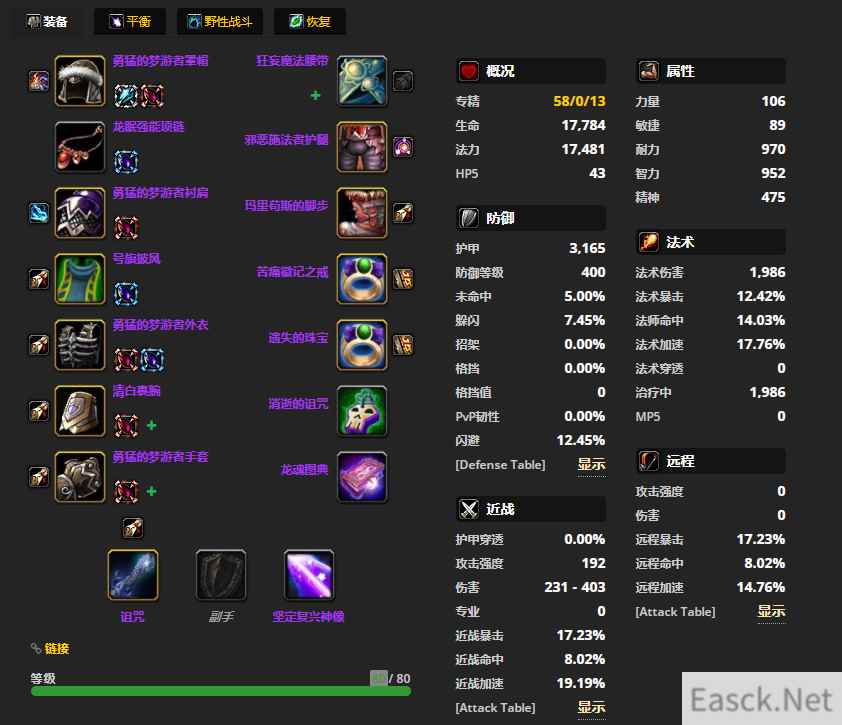Expand the melee Attack Table via 显示
This screenshot has height=725, width=842.
pyautogui.click(x=591, y=708)
